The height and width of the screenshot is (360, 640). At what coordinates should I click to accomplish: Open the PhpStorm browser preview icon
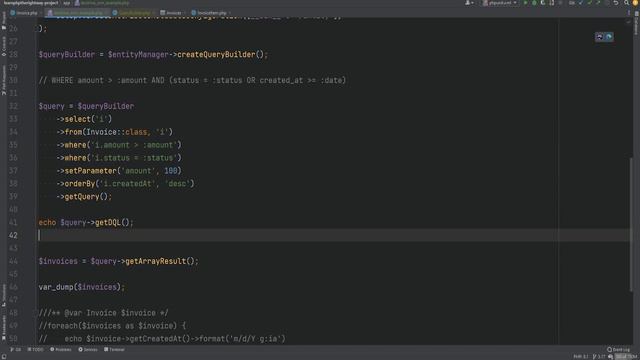[600, 37]
